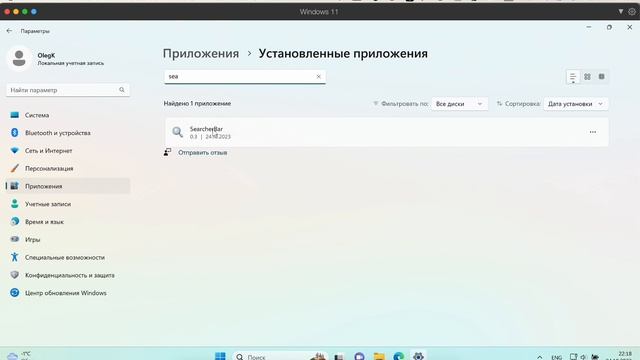Open the SearcherBar three-dot menu
Screen dimensions: 640x360
coord(593,132)
